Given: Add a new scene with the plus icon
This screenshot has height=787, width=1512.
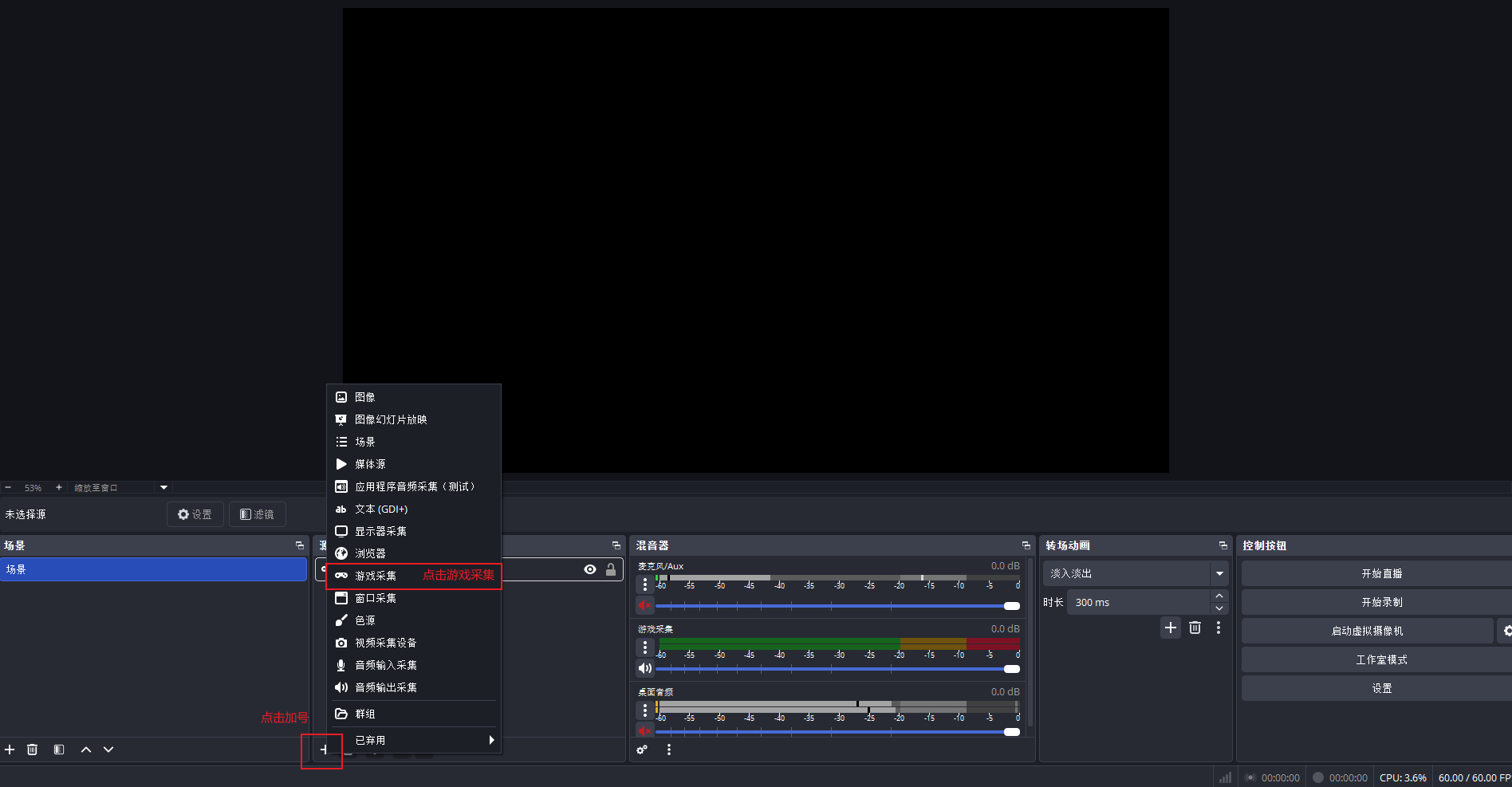Looking at the screenshot, I should click(10, 750).
